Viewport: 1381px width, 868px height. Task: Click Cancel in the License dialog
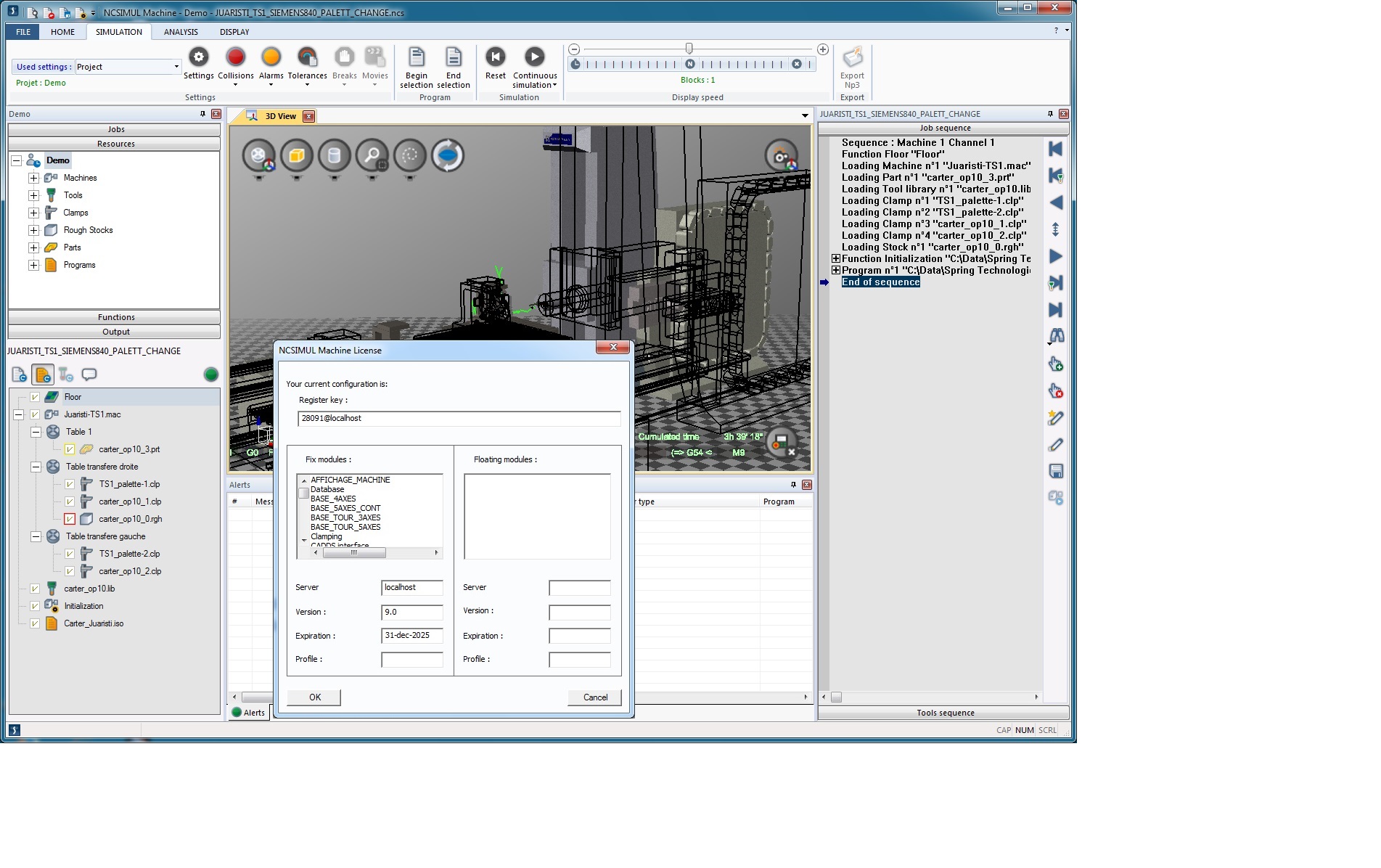tap(595, 697)
